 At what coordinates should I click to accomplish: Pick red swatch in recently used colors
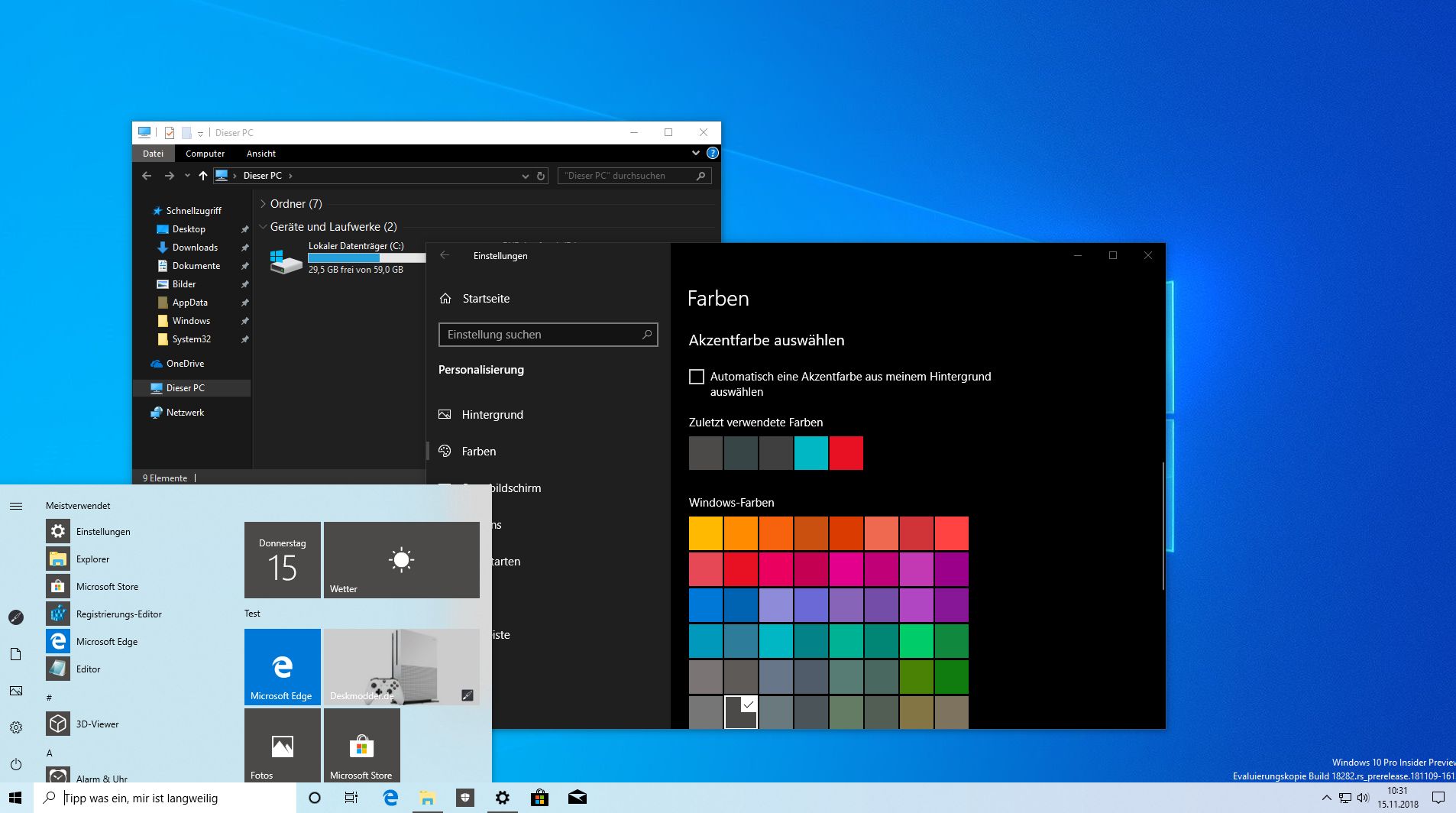point(846,453)
